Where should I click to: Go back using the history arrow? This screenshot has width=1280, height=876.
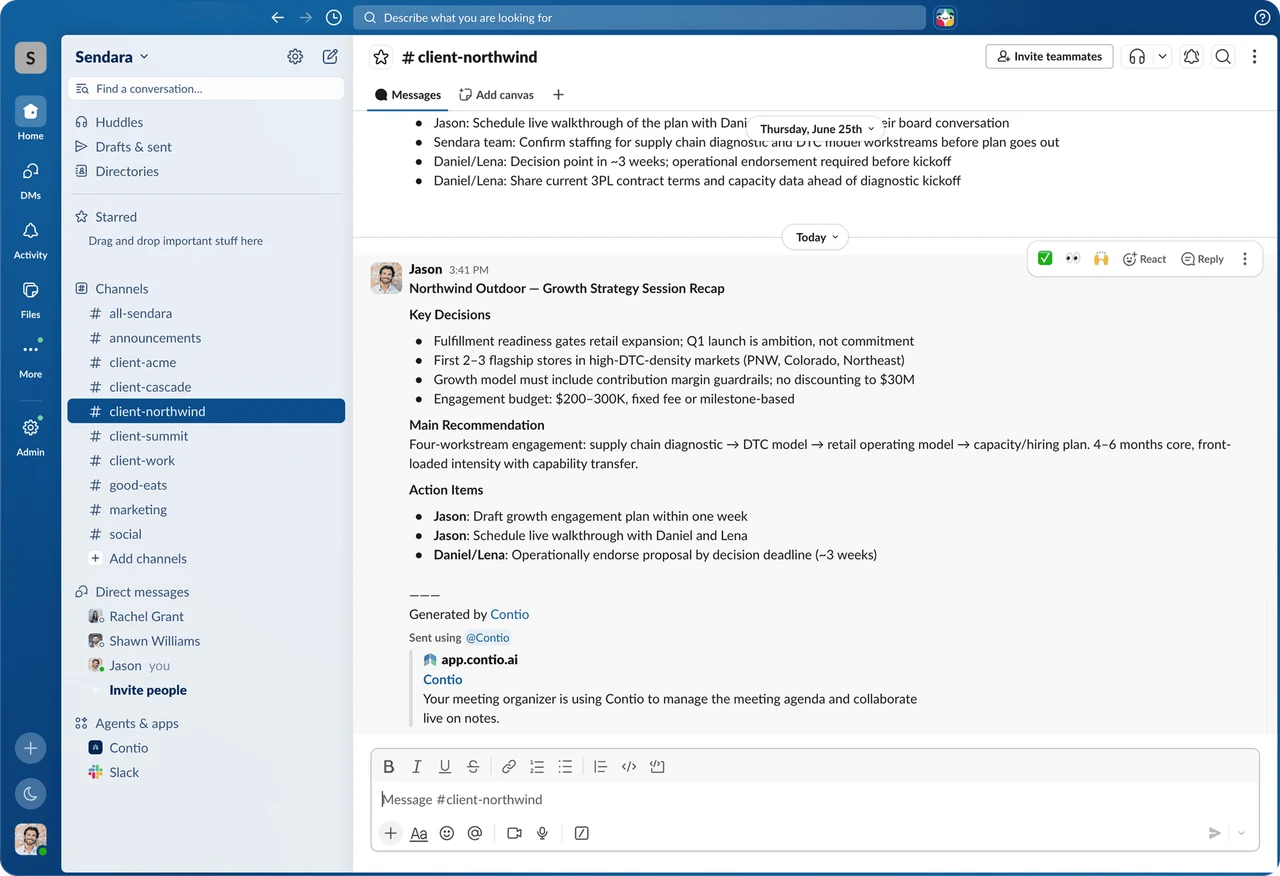[278, 18]
